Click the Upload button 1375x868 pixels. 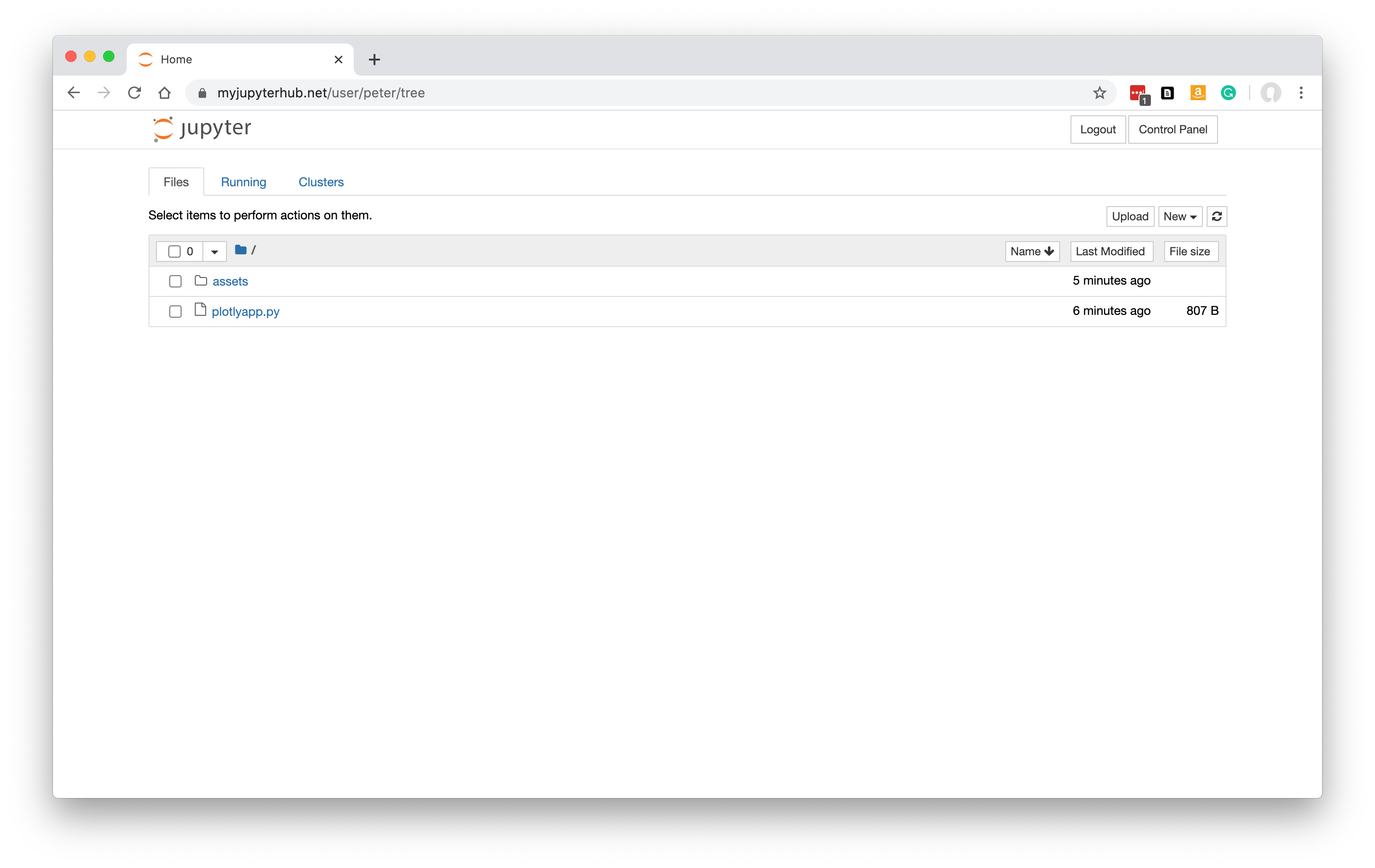click(x=1130, y=217)
